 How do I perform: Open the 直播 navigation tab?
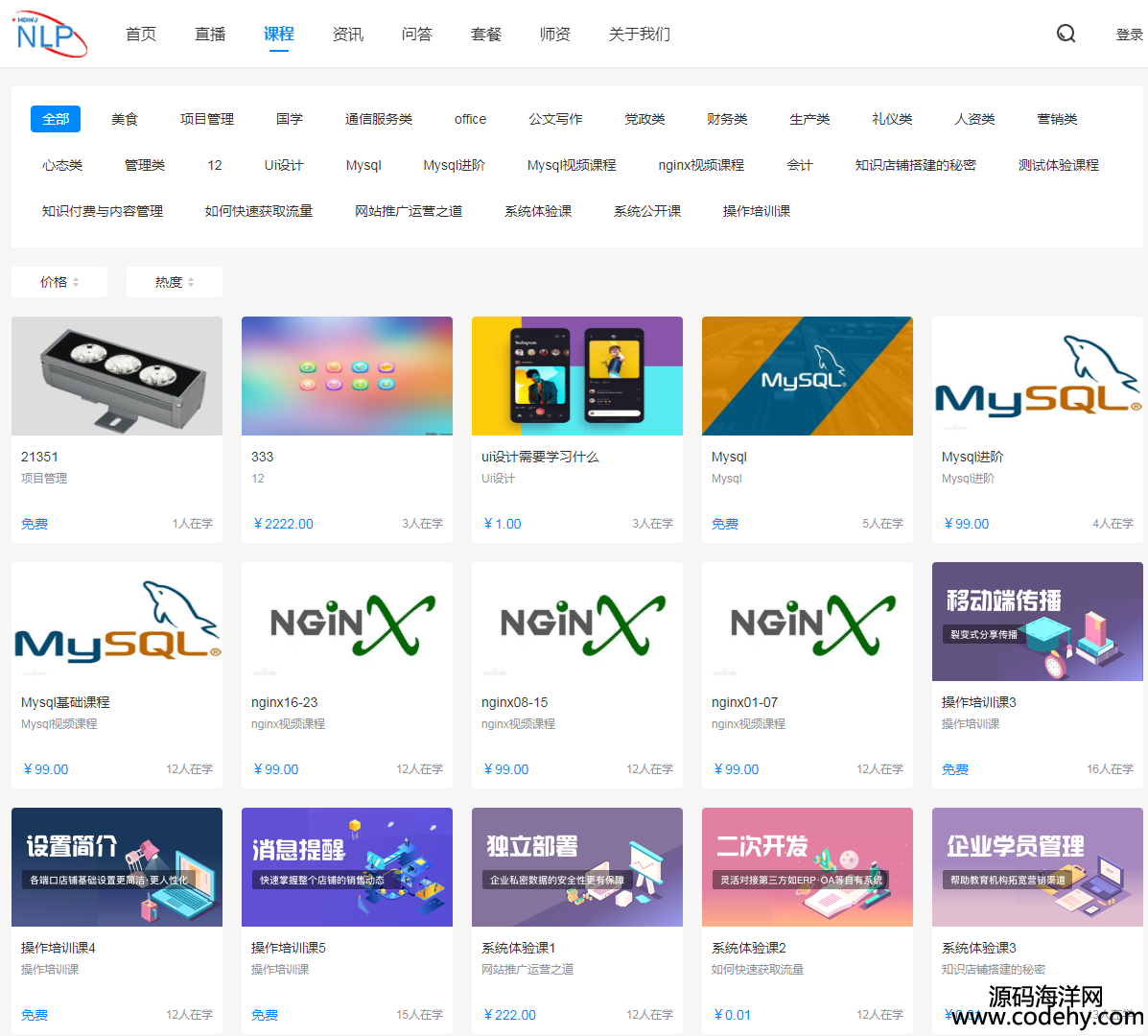tap(210, 35)
